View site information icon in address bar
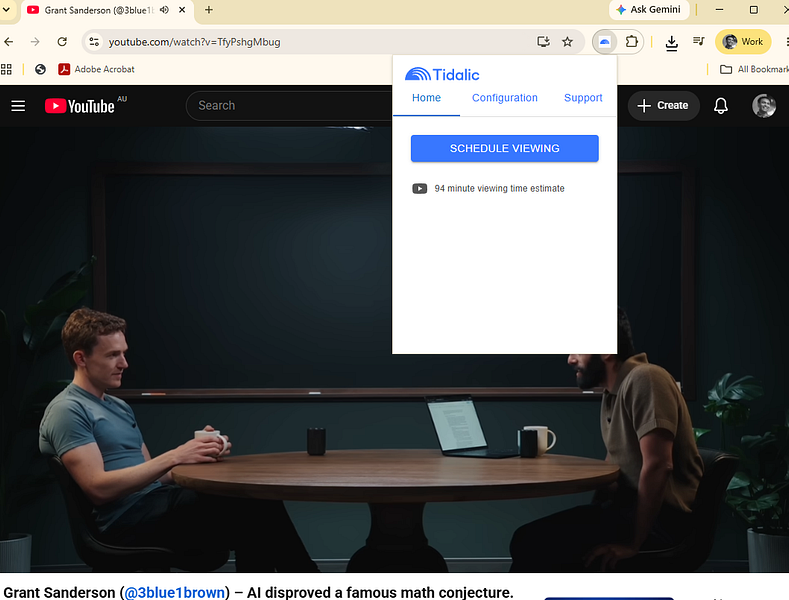Screen dimensions: 789x600 [x=94, y=42]
